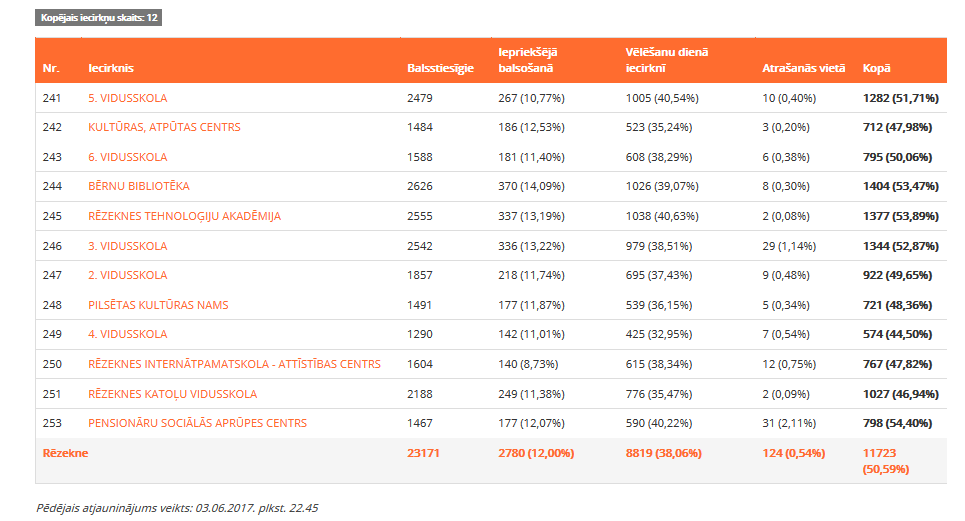Open the 3. VIDUSSKOLA precinct link

127,246
